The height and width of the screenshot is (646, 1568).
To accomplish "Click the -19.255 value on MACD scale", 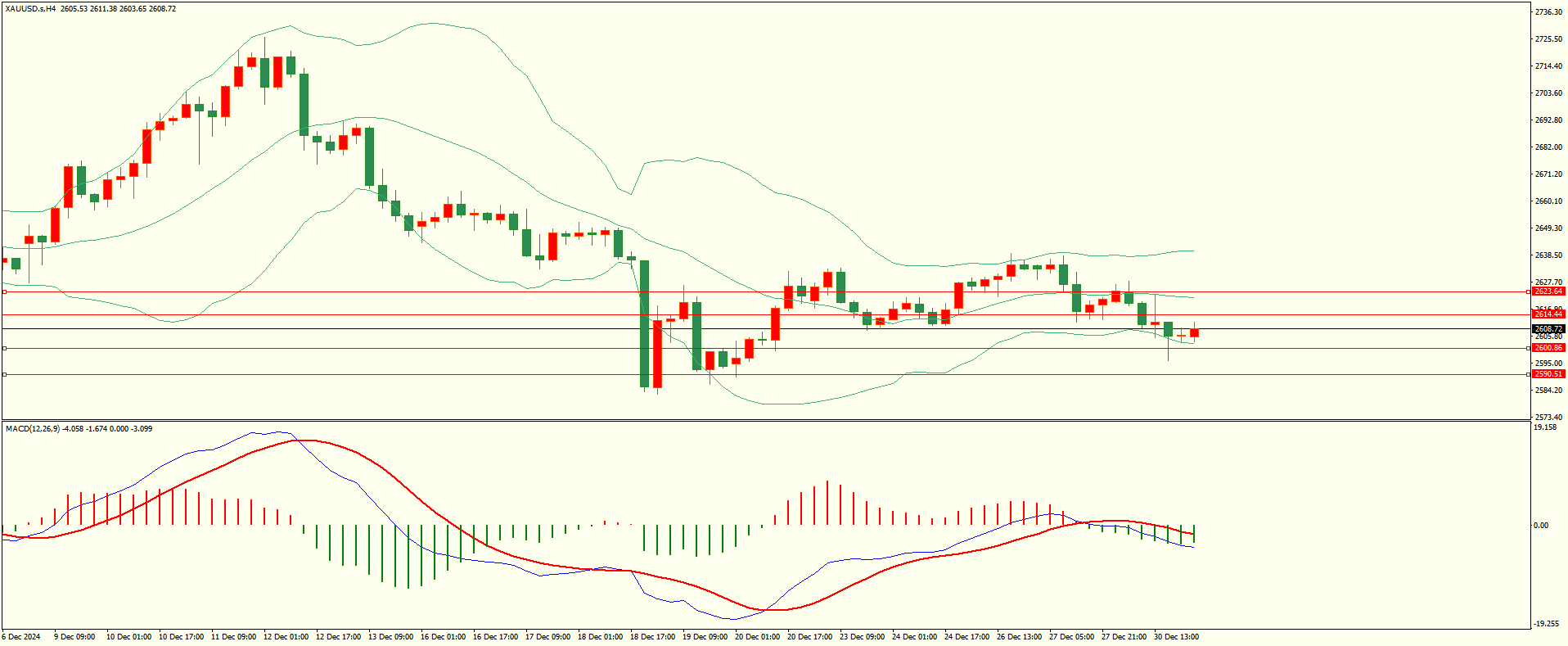I will point(1545,624).
